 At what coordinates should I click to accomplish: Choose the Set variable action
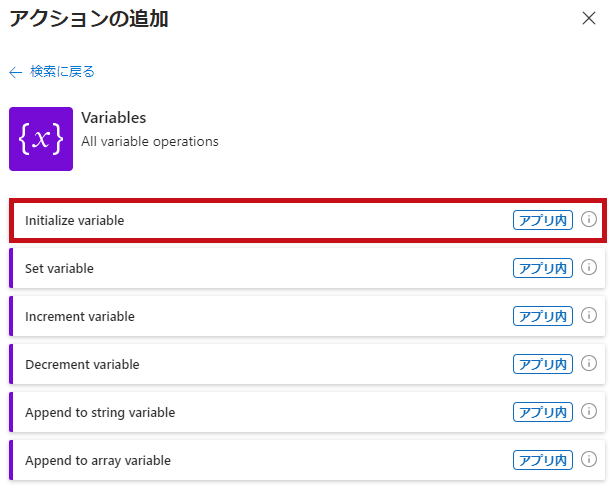(307, 268)
